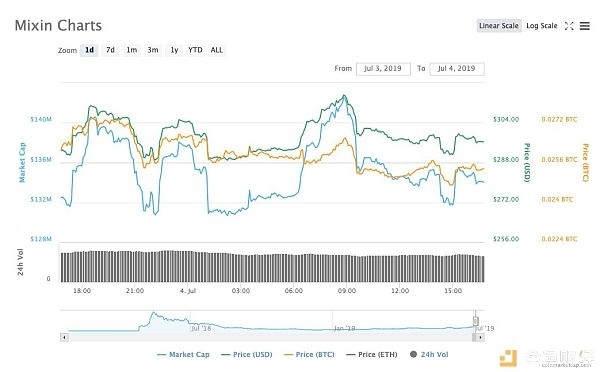Toggle fullscreen chart view icon
600x372 pixels.
569,26
